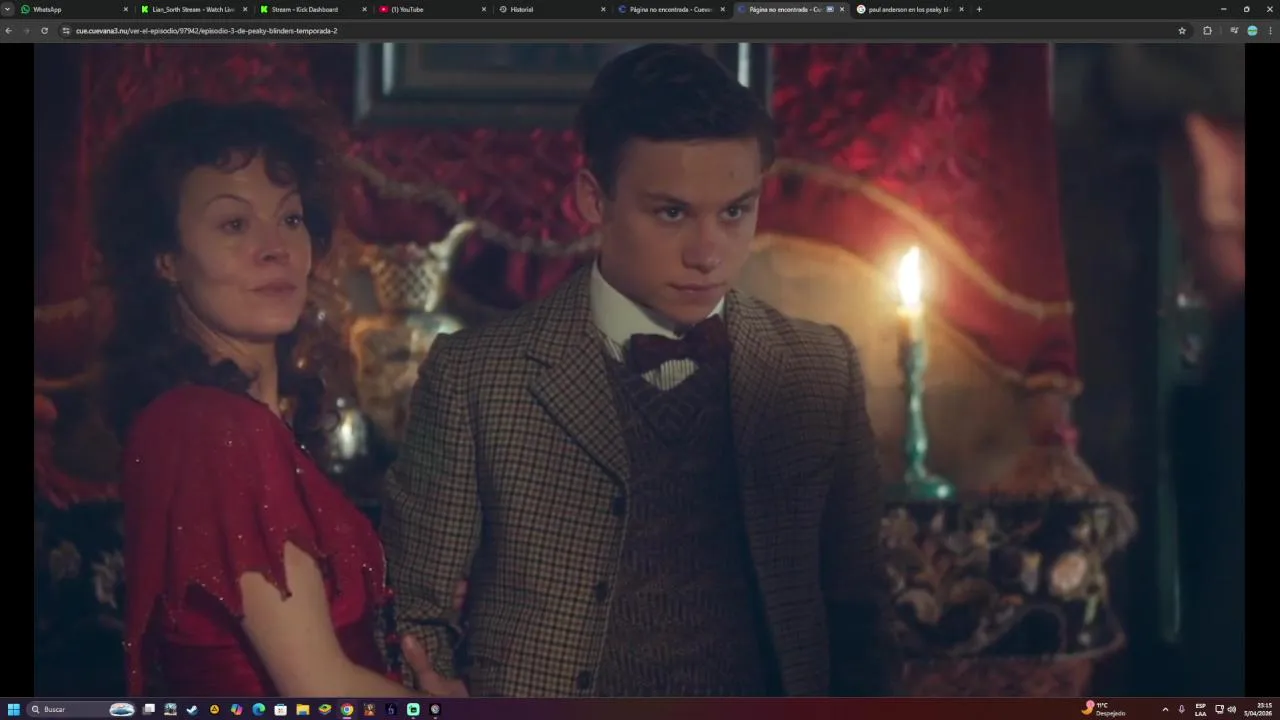This screenshot has height=720, width=1280.
Task: Open Task View from the taskbar
Action: point(149,709)
